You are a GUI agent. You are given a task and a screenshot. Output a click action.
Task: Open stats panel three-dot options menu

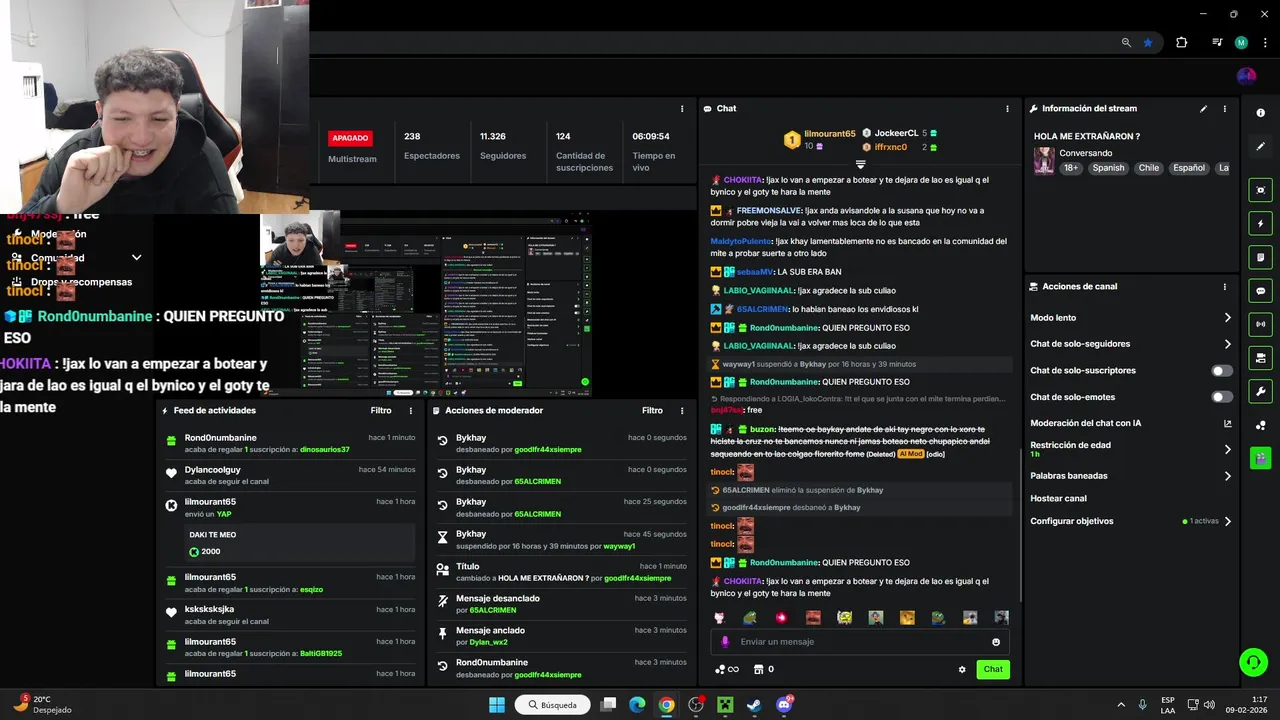[682, 108]
